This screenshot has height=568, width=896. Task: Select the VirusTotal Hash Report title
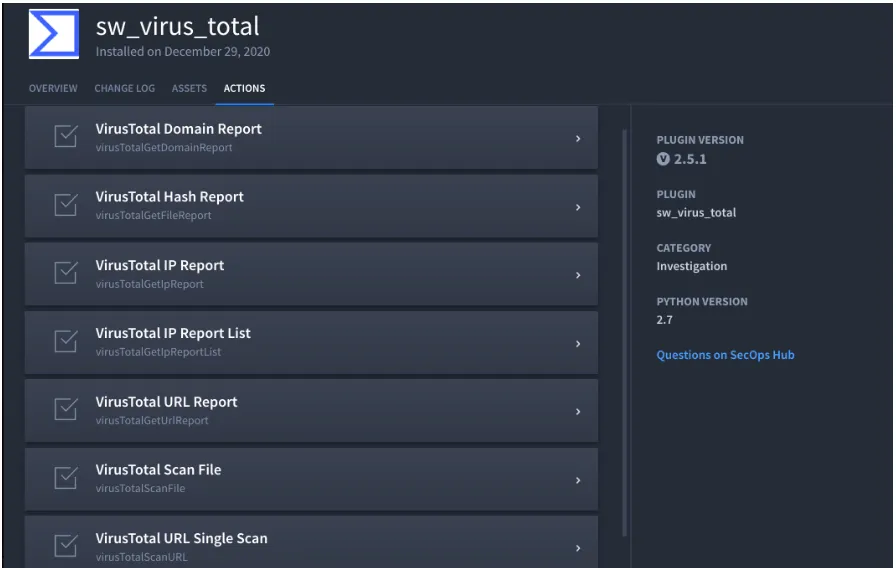(x=169, y=197)
